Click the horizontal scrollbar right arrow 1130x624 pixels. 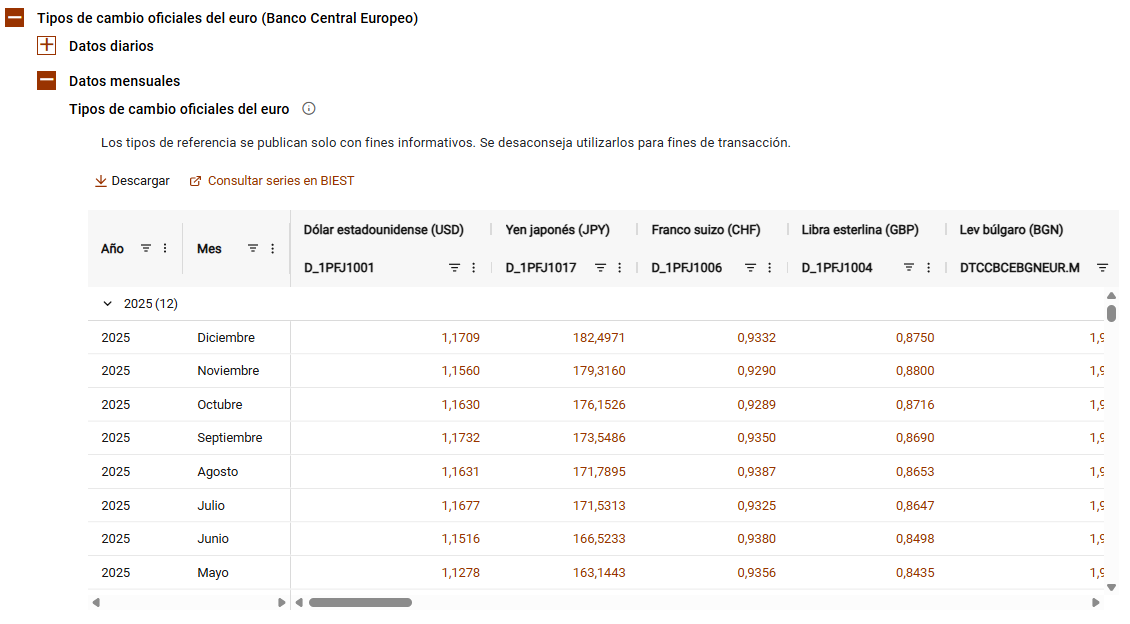click(1096, 603)
